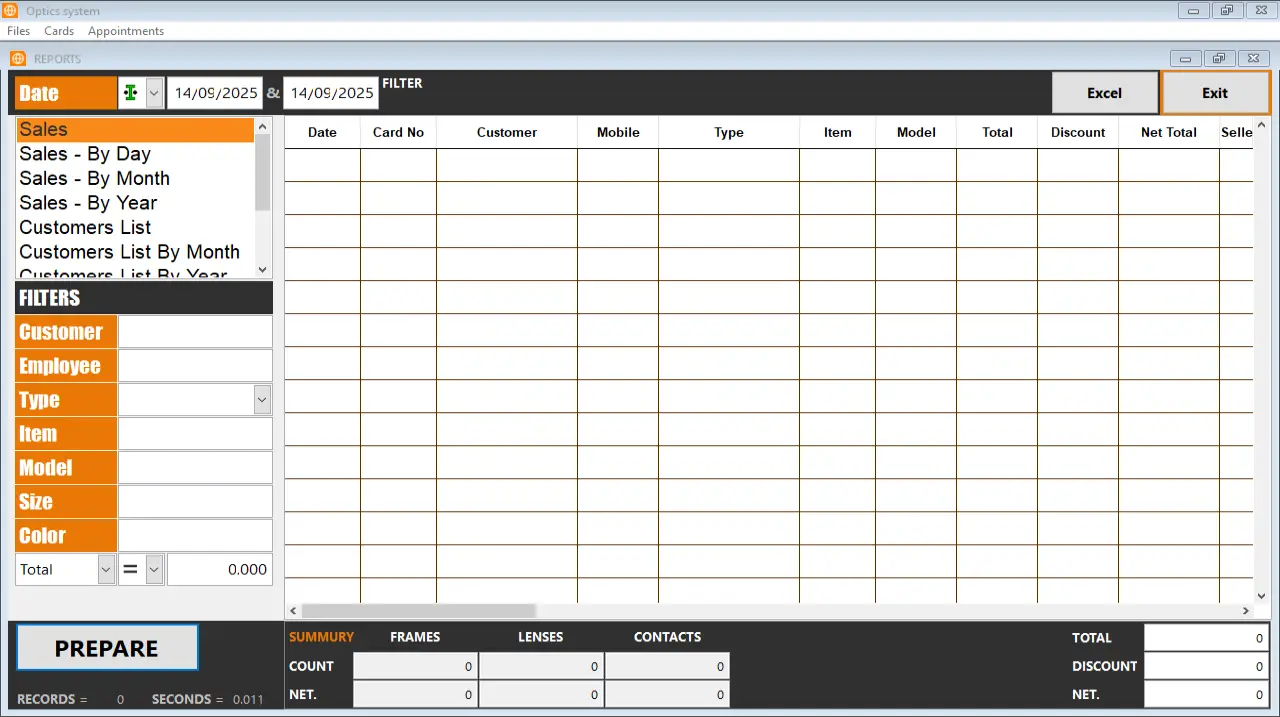This screenshot has height=717, width=1280.
Task: Export report with Excel button
Action: 1104,93
